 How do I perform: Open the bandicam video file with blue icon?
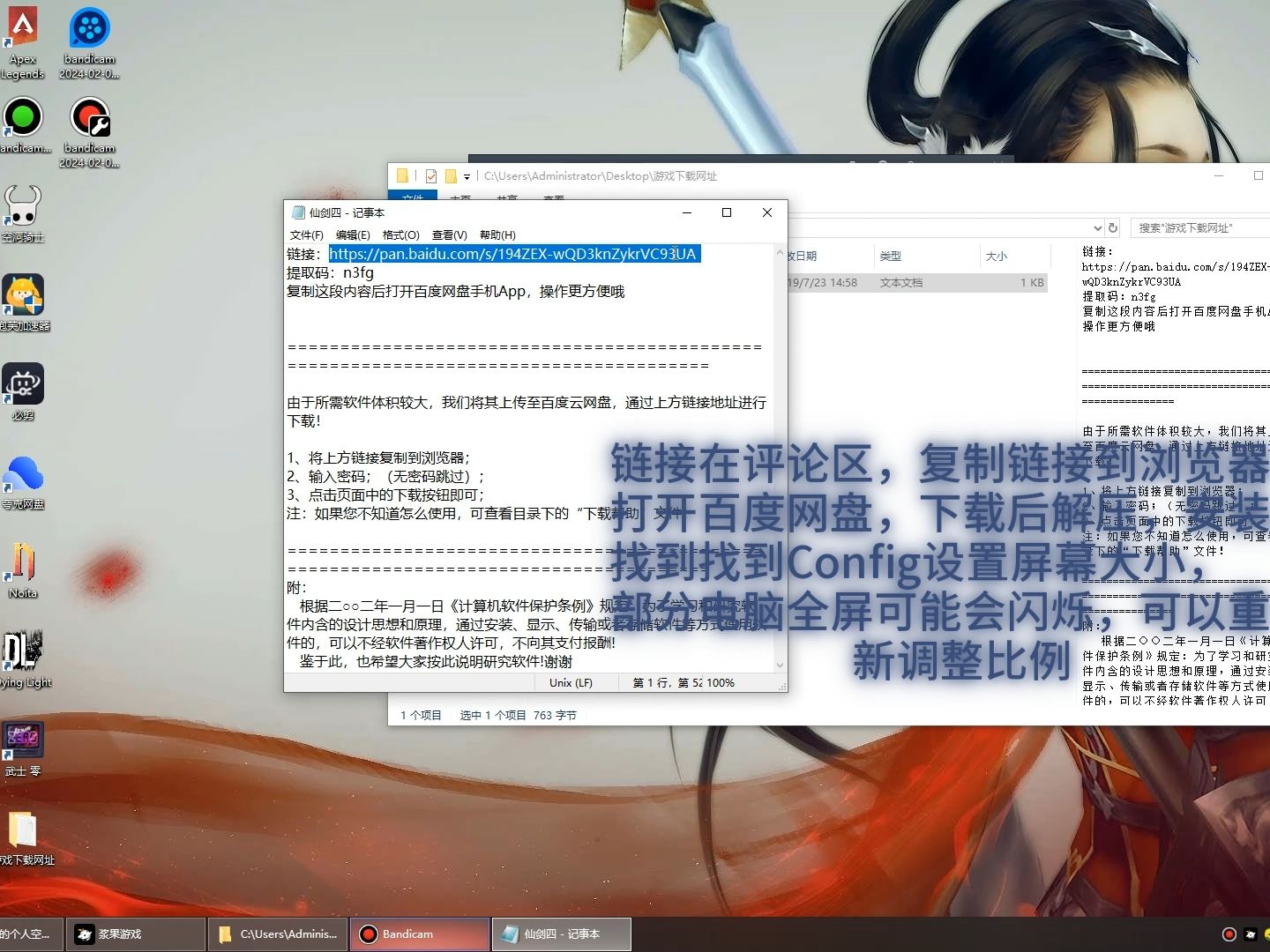tap(89, 42)
